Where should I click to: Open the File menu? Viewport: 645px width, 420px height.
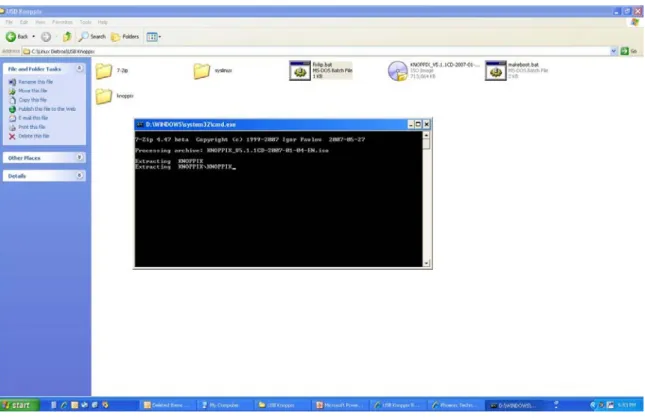(9, 22)
